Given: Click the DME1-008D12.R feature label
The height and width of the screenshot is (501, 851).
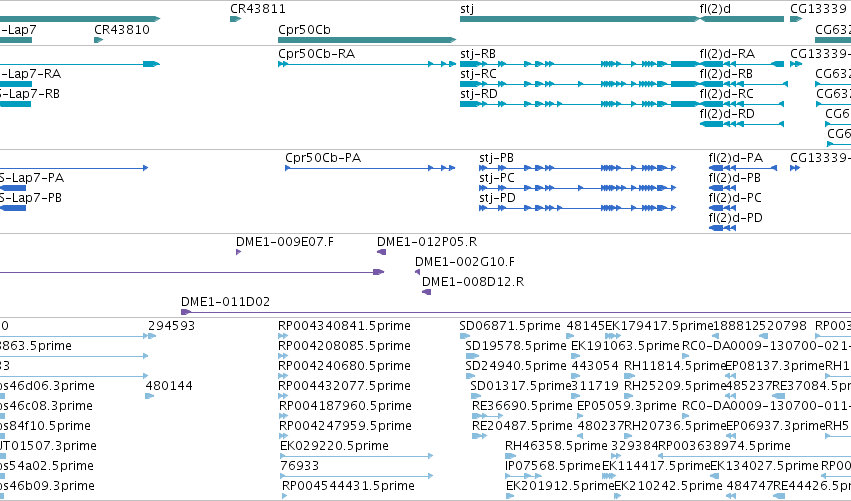Looking at the screenshot, I should pyautogui.click(x=473, y=282).
